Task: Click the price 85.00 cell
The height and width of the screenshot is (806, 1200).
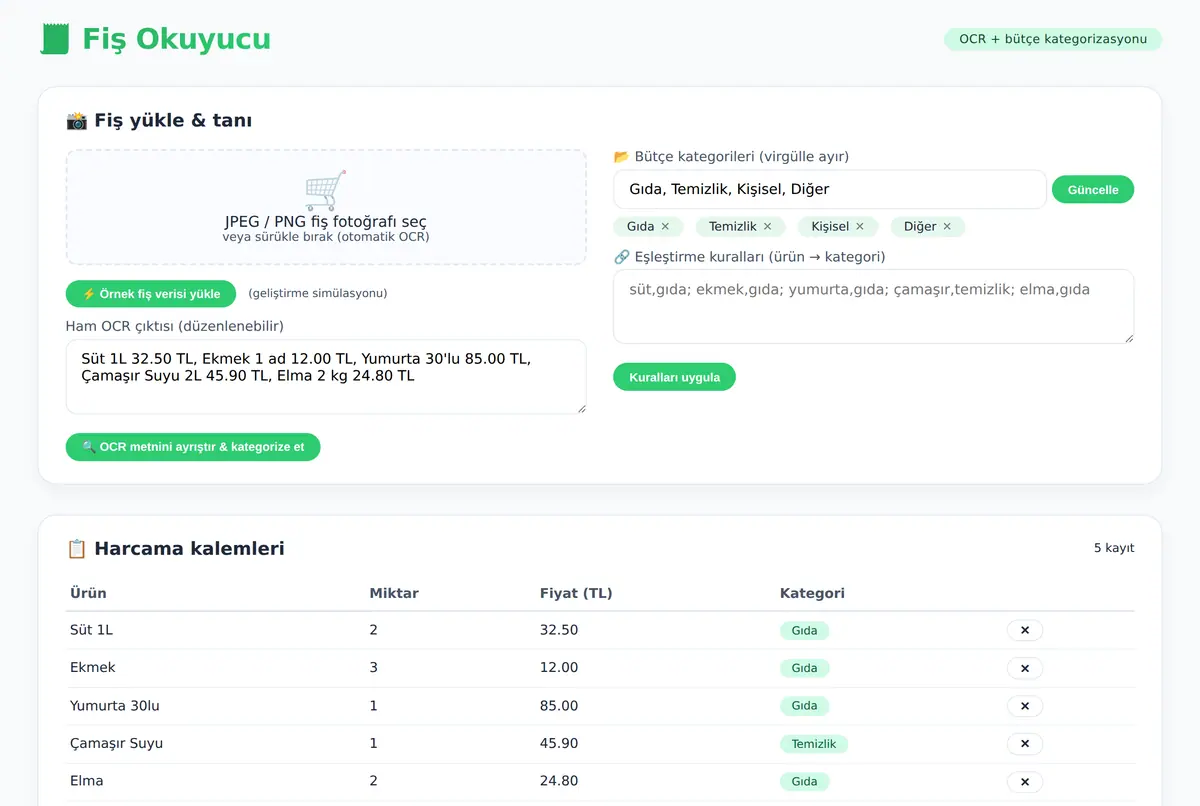Action: click(559, 705)
